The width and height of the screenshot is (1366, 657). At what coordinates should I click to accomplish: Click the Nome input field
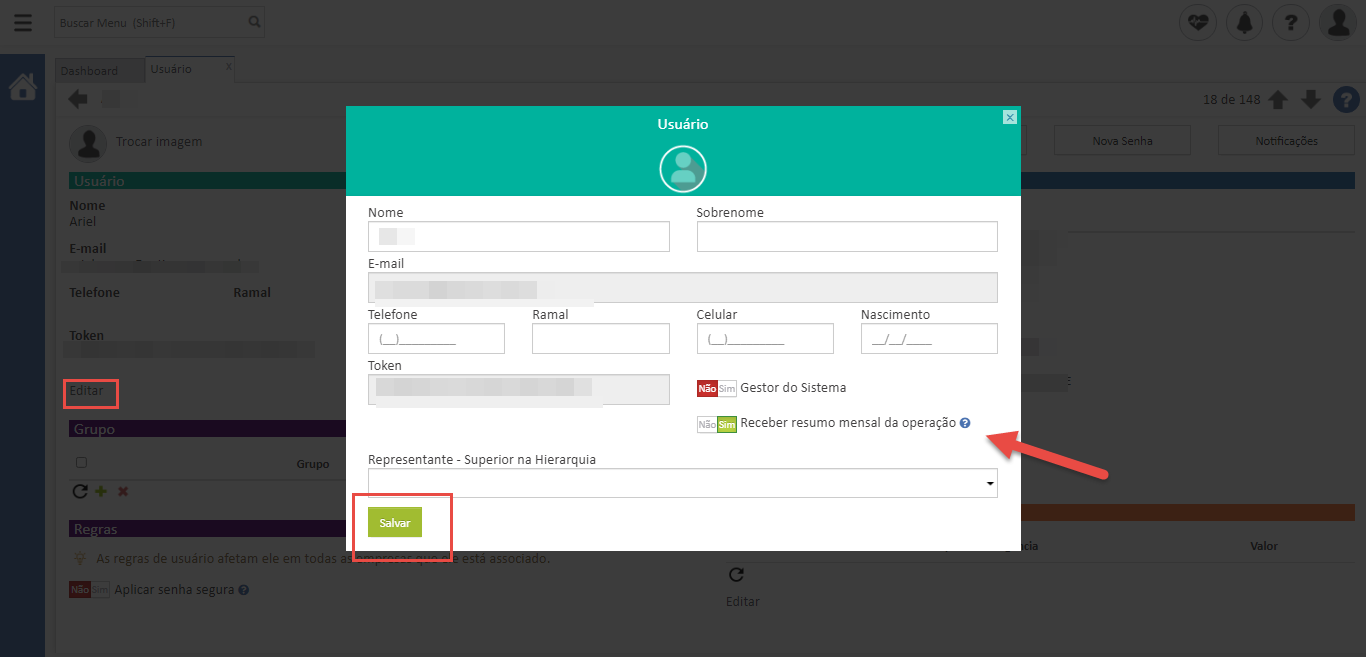518,237
